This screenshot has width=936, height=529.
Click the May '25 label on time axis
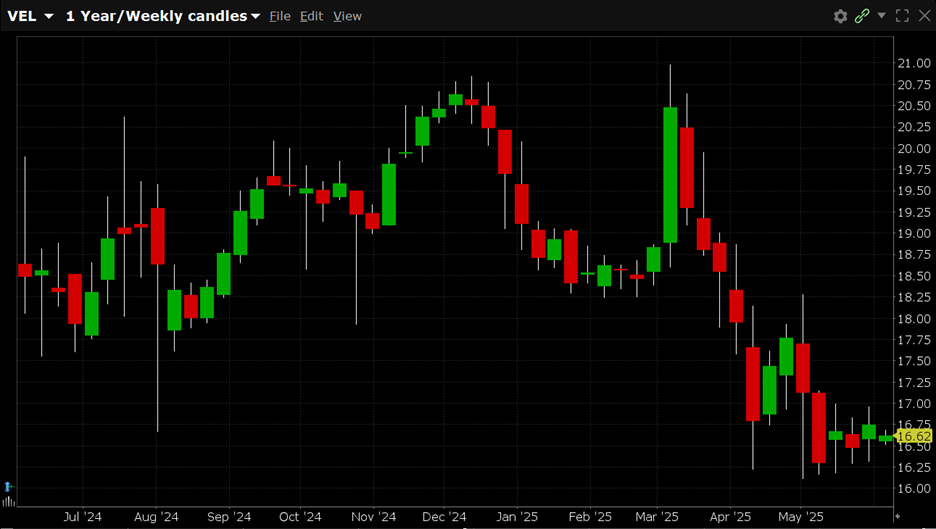pos(801,517)
